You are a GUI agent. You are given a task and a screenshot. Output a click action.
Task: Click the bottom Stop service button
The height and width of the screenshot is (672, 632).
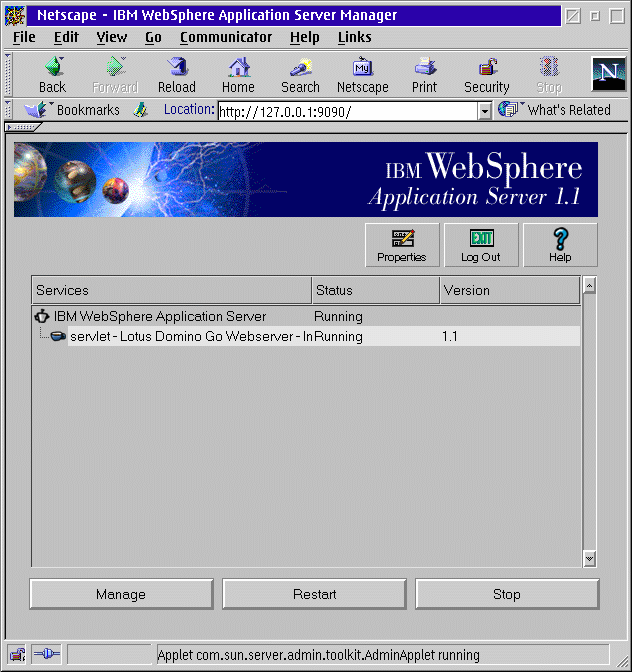click(x=507, y=594)
